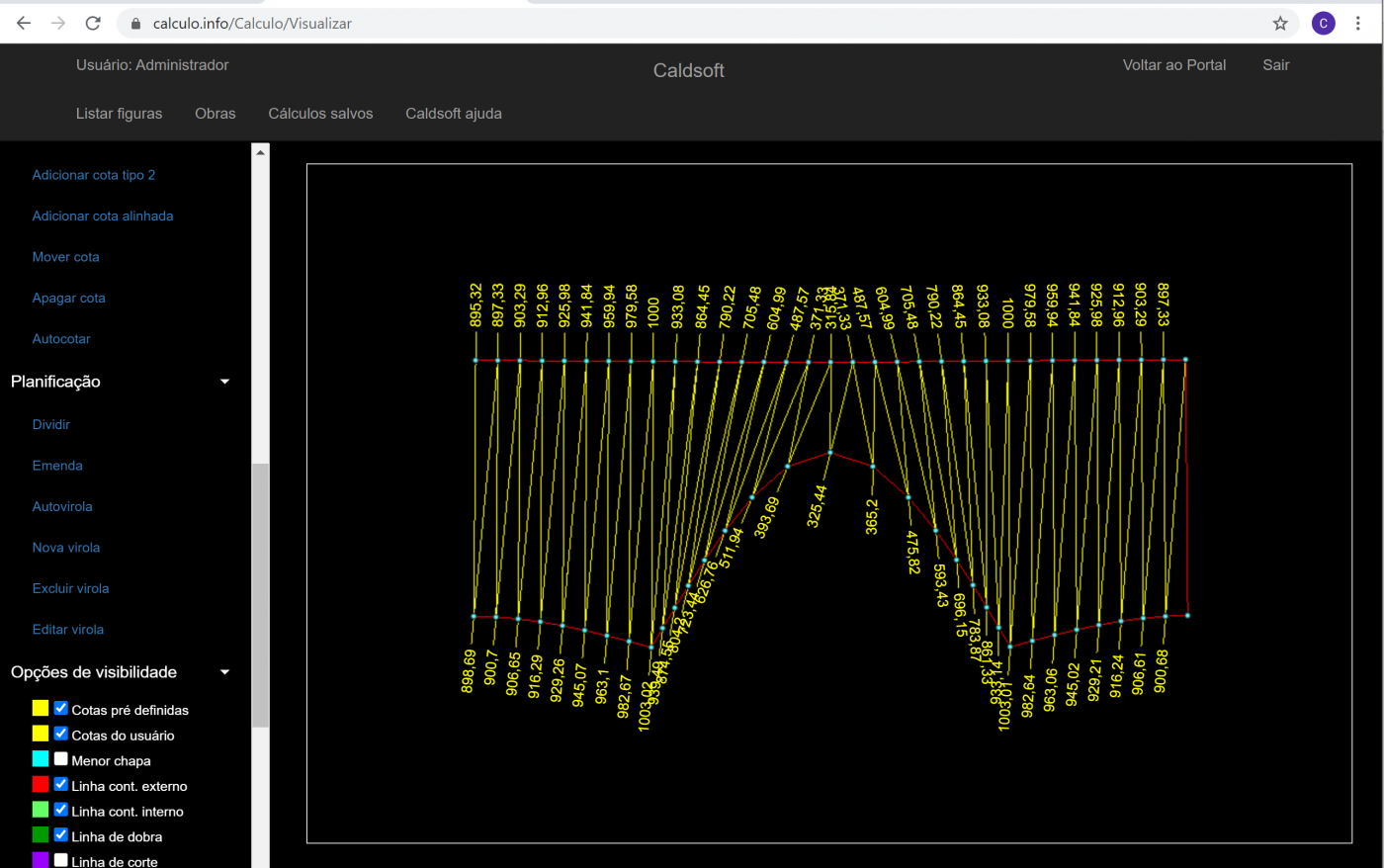The height and width of the screenshot is (868, 1384).
Task: Choose Adicionar cota alinhada option
Action: click(103, 216)
